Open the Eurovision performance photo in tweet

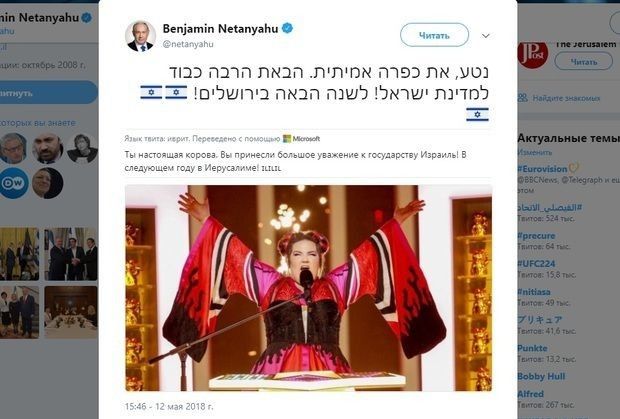tap(308, 288)
